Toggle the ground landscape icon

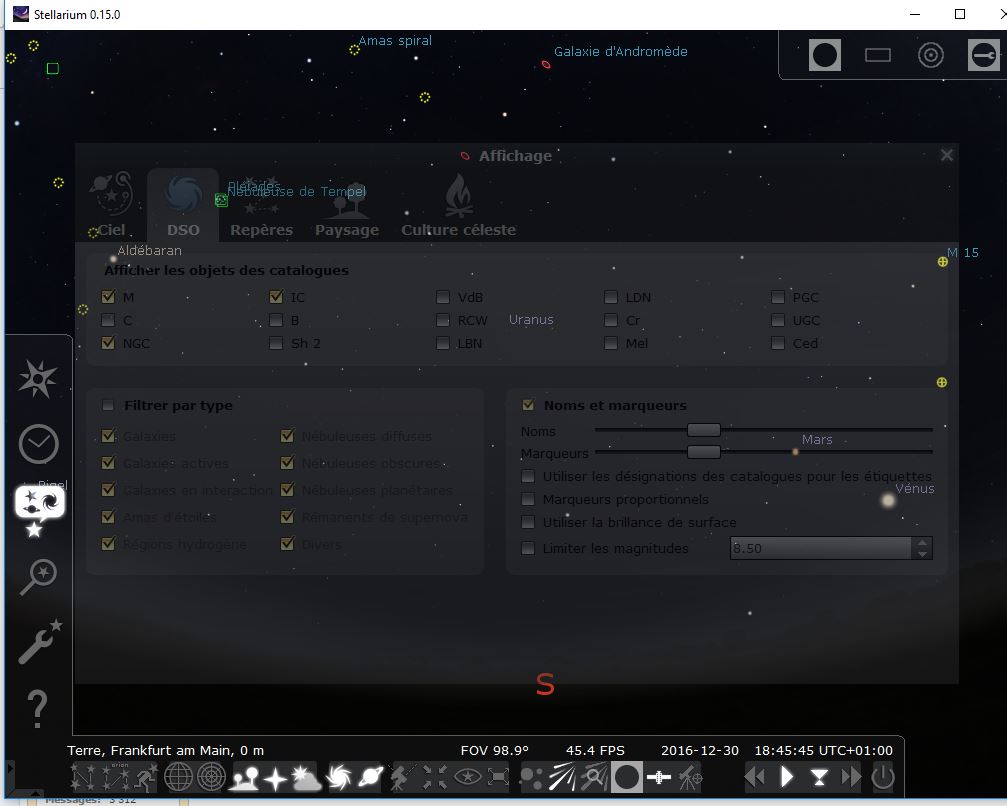coord(245,777)
